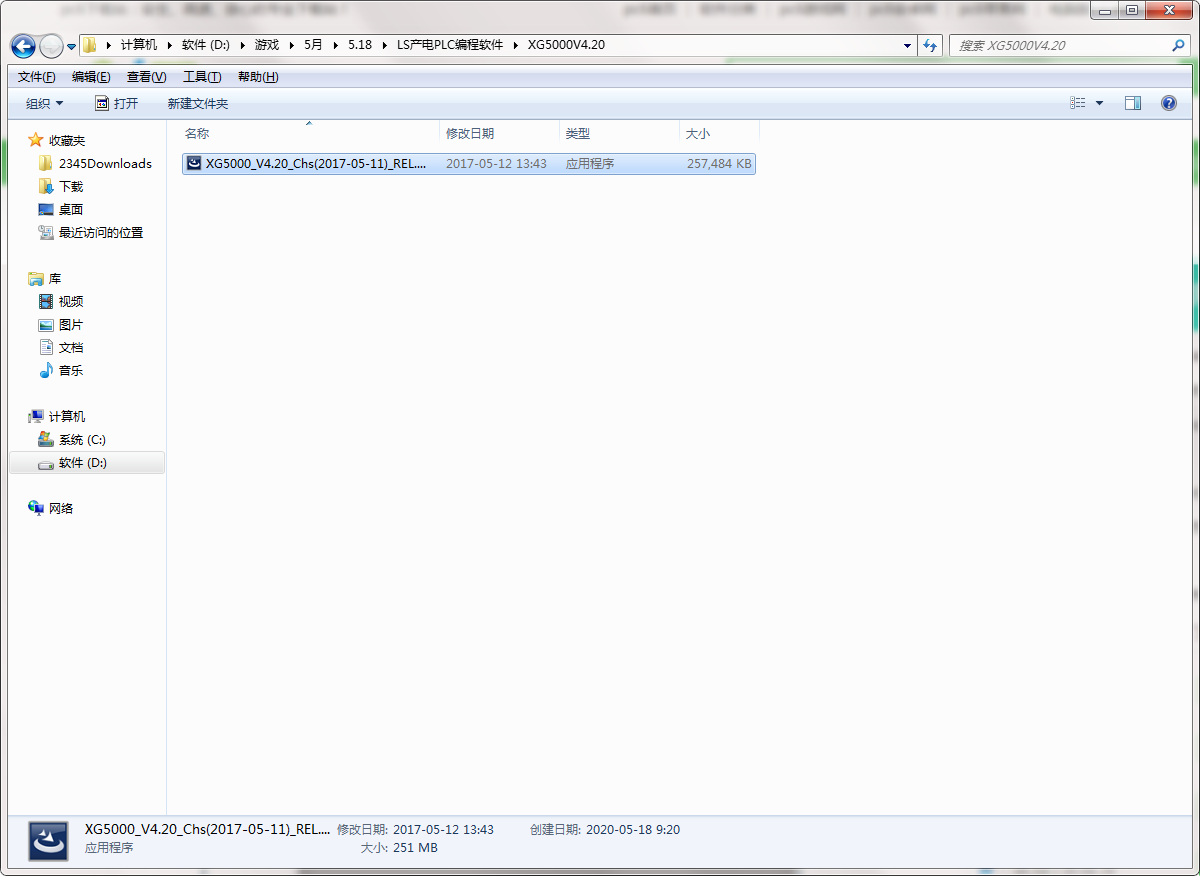Viewport: 1200px width, 876px height.
Task: Go to the 下载 downloads folder
Action: pos(71,187)
